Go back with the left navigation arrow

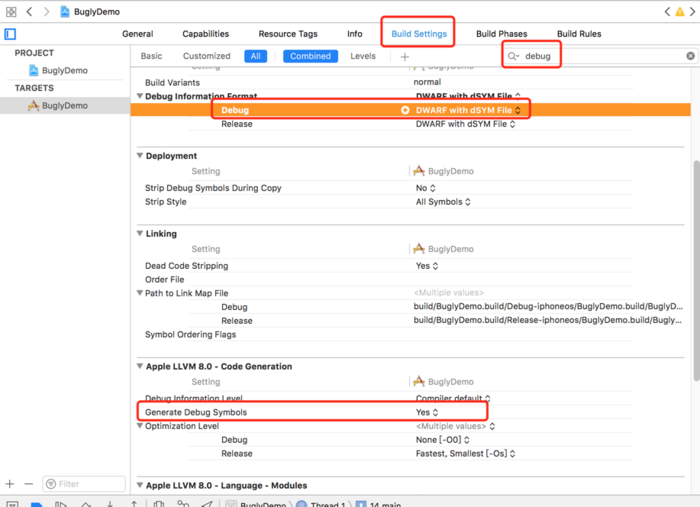29,12
